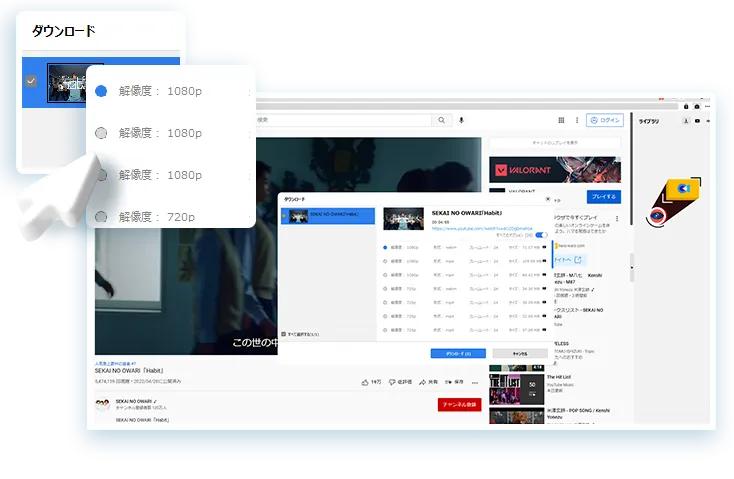The height and width of the screenshot is (479, 734).
Task: Open the youtube.com video URL link in dialog
Action: point(482,228)
